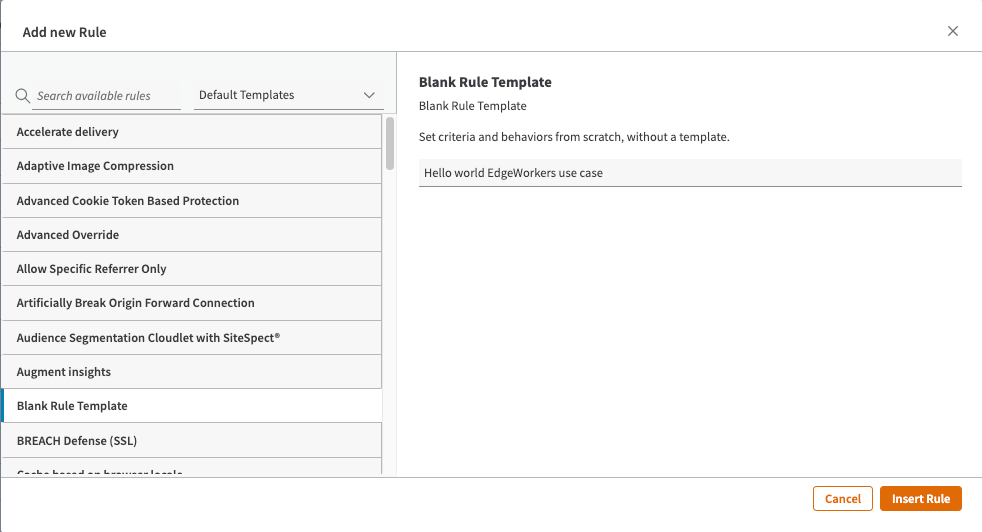Edit the Hello world EdgeWorkers name field
982x532 pixels.
point(689,173)
